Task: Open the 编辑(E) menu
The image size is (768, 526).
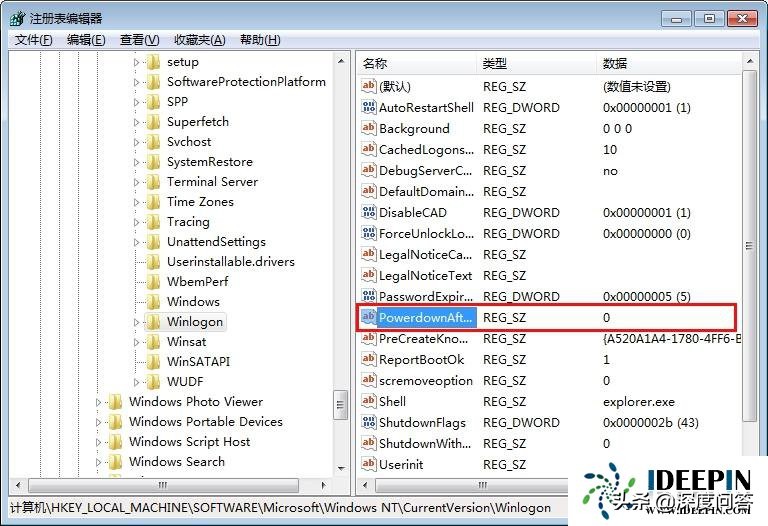Action: click(x=86, y=40)
